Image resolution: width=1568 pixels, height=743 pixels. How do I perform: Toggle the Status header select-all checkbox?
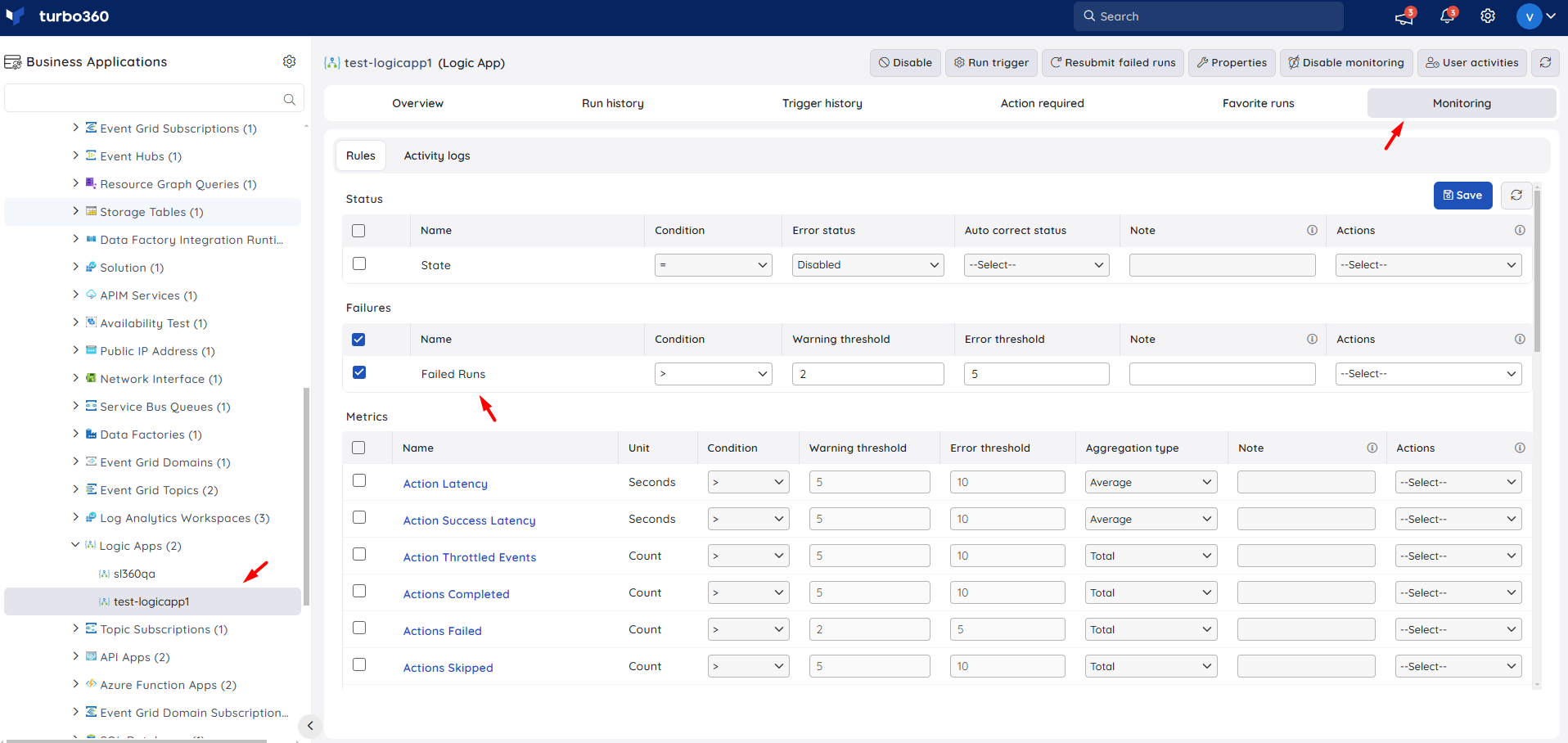(358, 231)
